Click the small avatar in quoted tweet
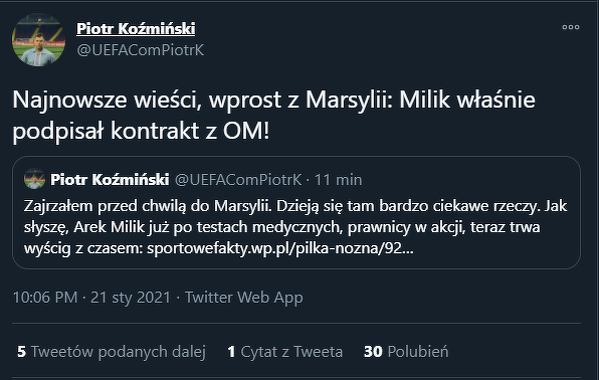 click(x=34, y=179)
